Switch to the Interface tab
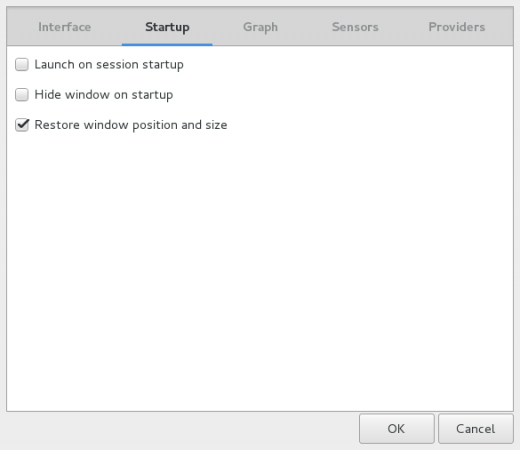The width and height of the screenshot is (520, 450). [x=64, y=27]
